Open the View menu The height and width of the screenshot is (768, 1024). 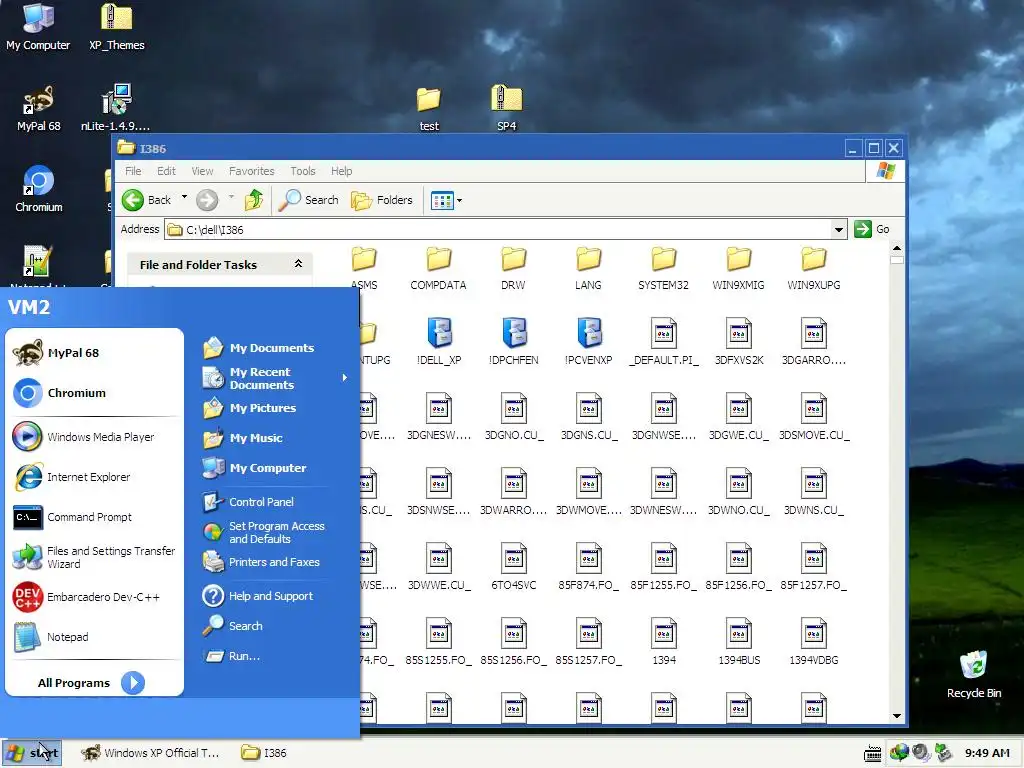[x=202, y=171]
